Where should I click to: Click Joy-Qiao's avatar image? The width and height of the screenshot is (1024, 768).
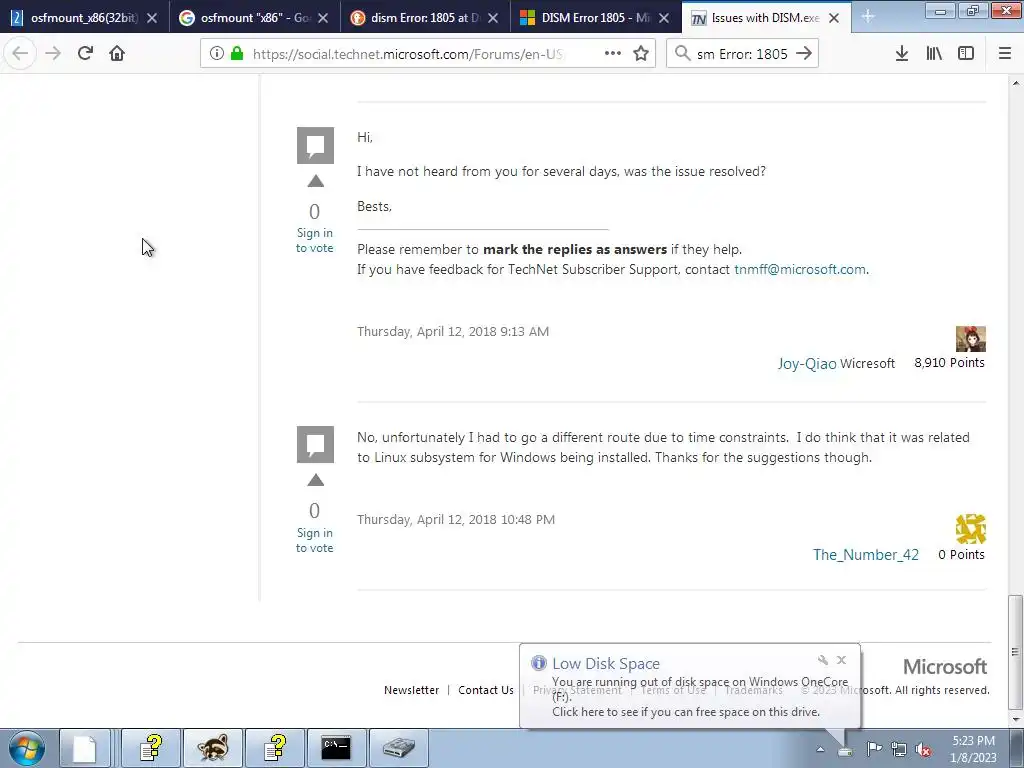[x=970, y=339]
